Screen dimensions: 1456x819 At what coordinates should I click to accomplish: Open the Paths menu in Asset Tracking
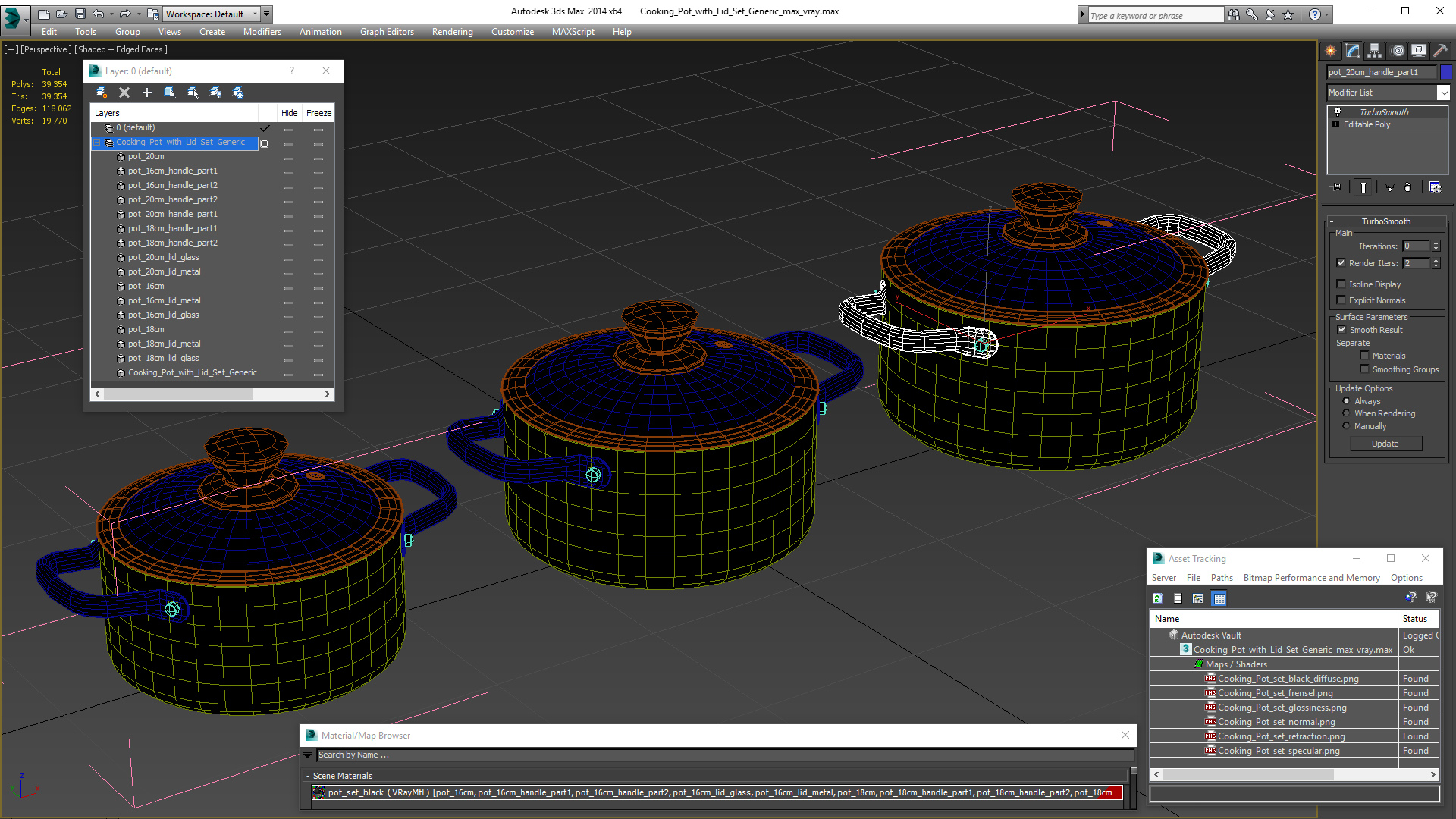click(1222, 578)
